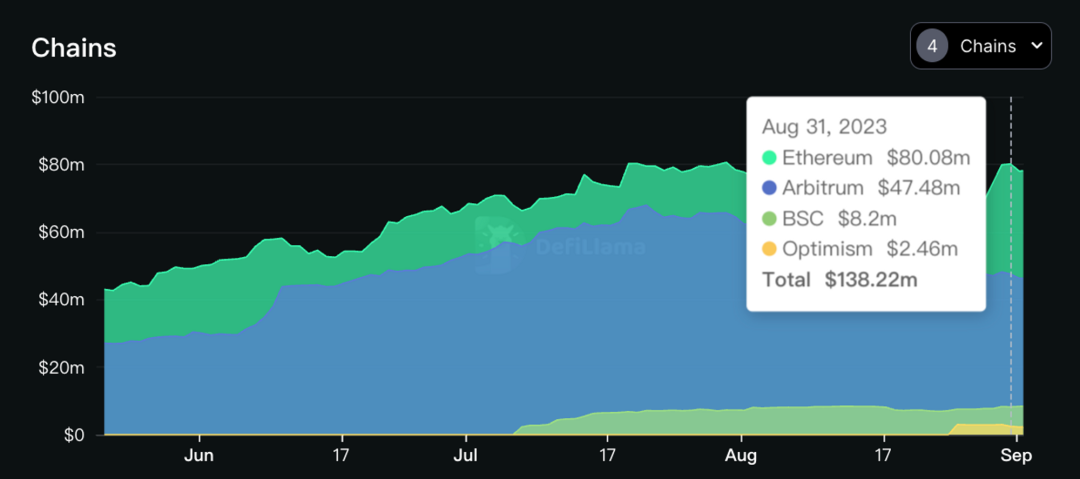Click Optimism's yellow dot in tooltip
1080x479 pixels.
tap(769, 249)
